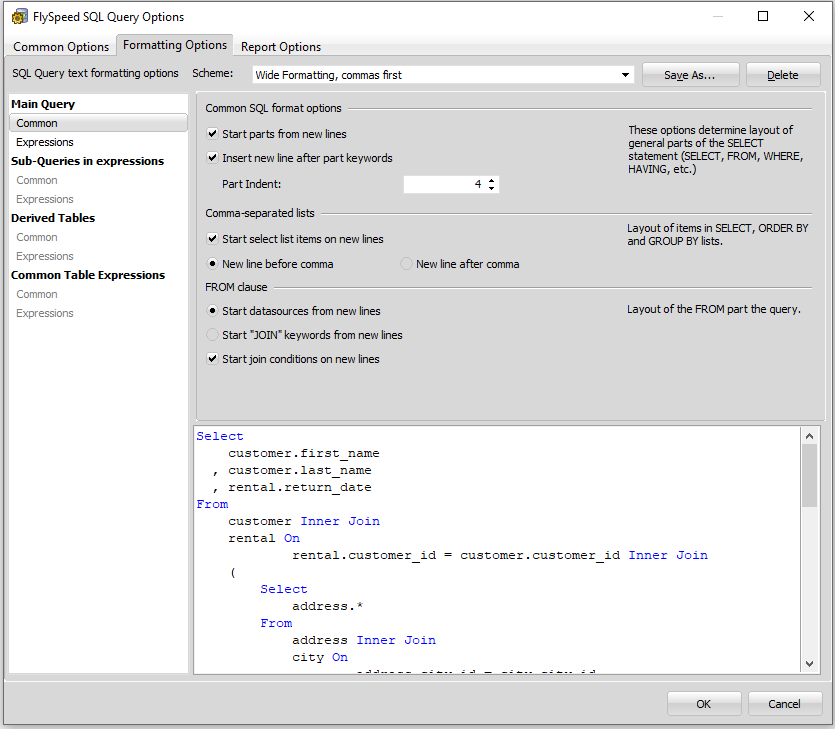Disable 'Start parts from new lines'

pos(212,134)
